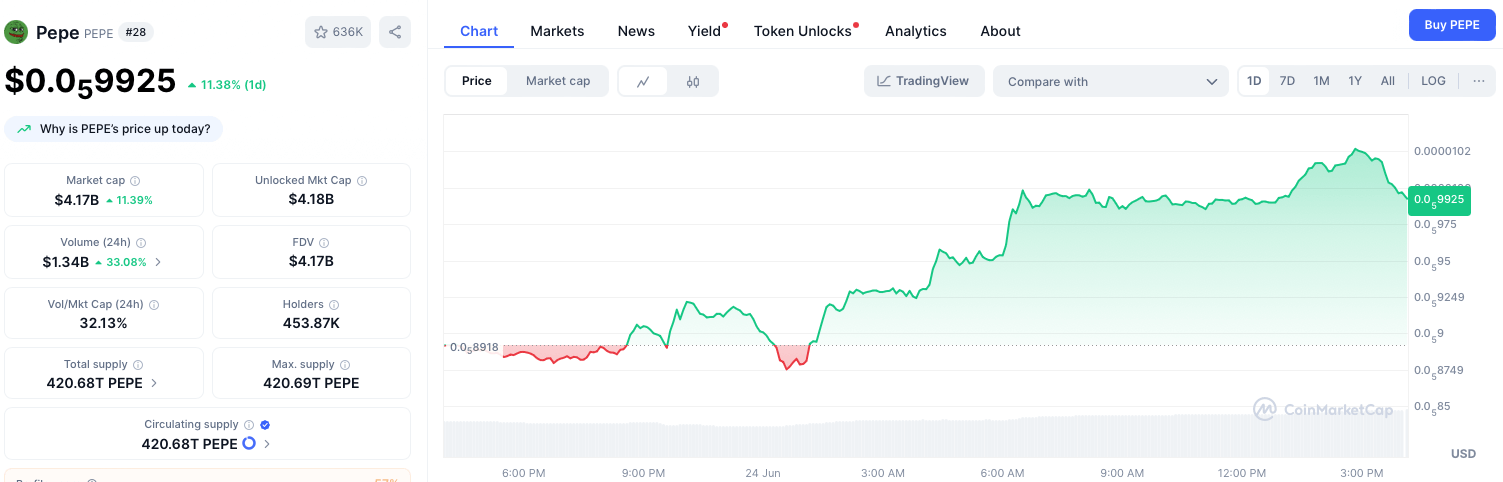The width and height of the screenshot is (1503, 482).
Task: Click the $4.17B market cap value
Action: point(77,200)
